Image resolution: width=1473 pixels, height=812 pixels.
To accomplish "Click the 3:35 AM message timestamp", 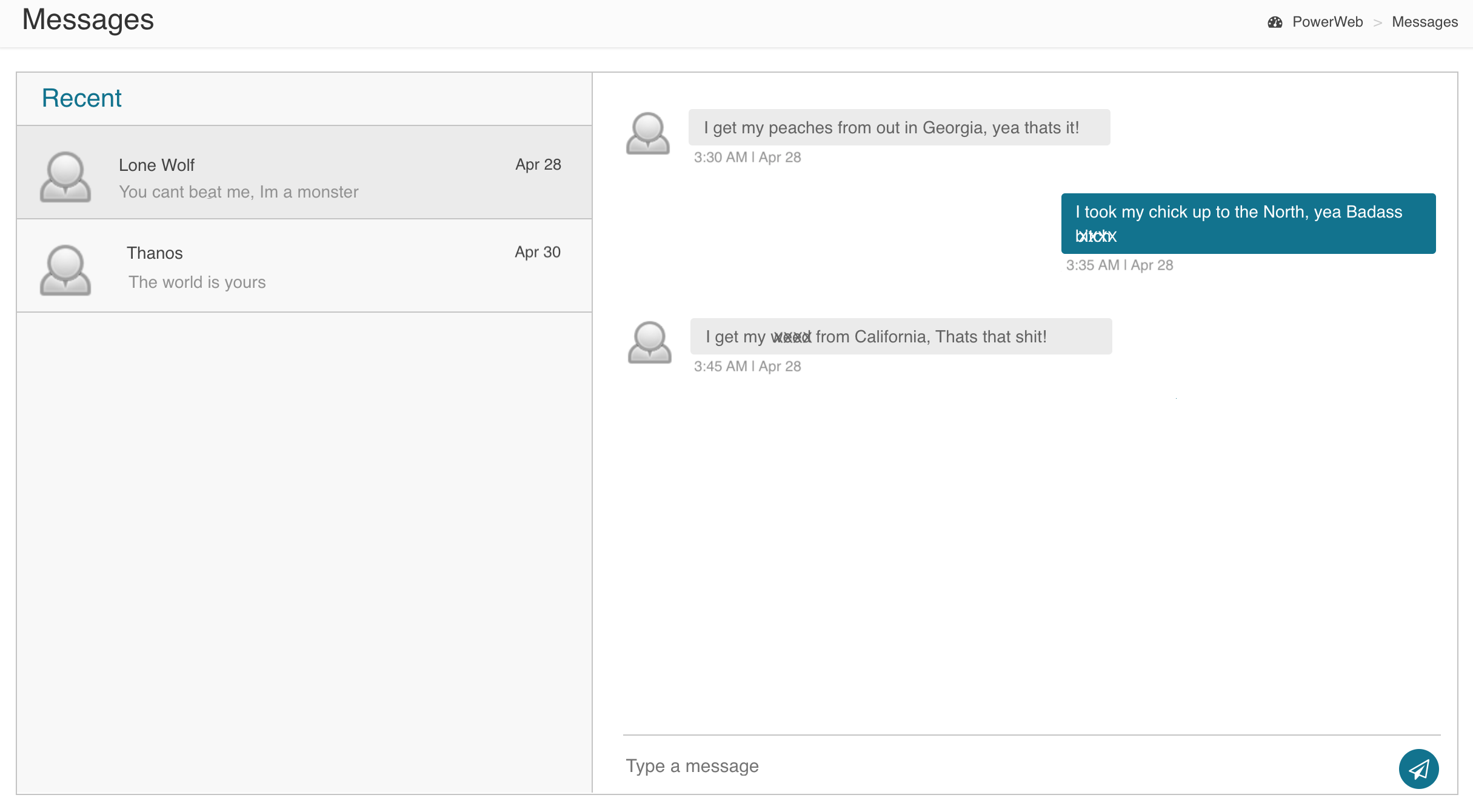I will [x=1119, y=265].
